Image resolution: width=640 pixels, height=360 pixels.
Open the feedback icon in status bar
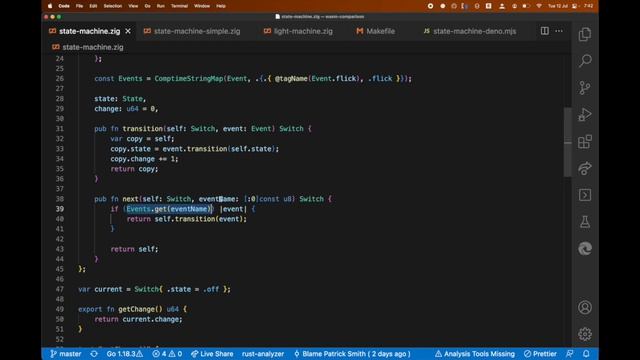tap(570, 354)
